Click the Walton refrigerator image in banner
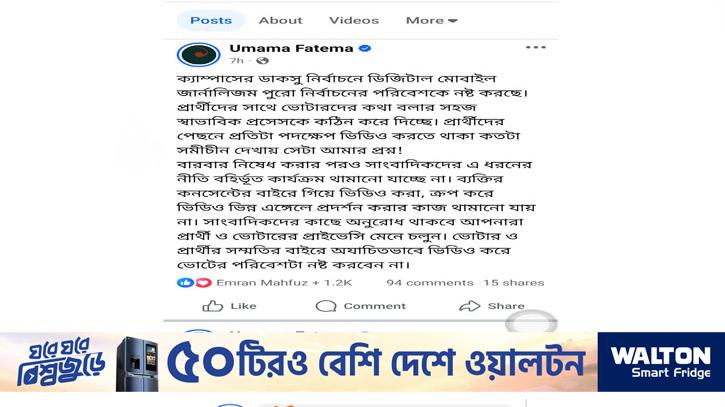This screenshot has height=407, width=725. 137,364
